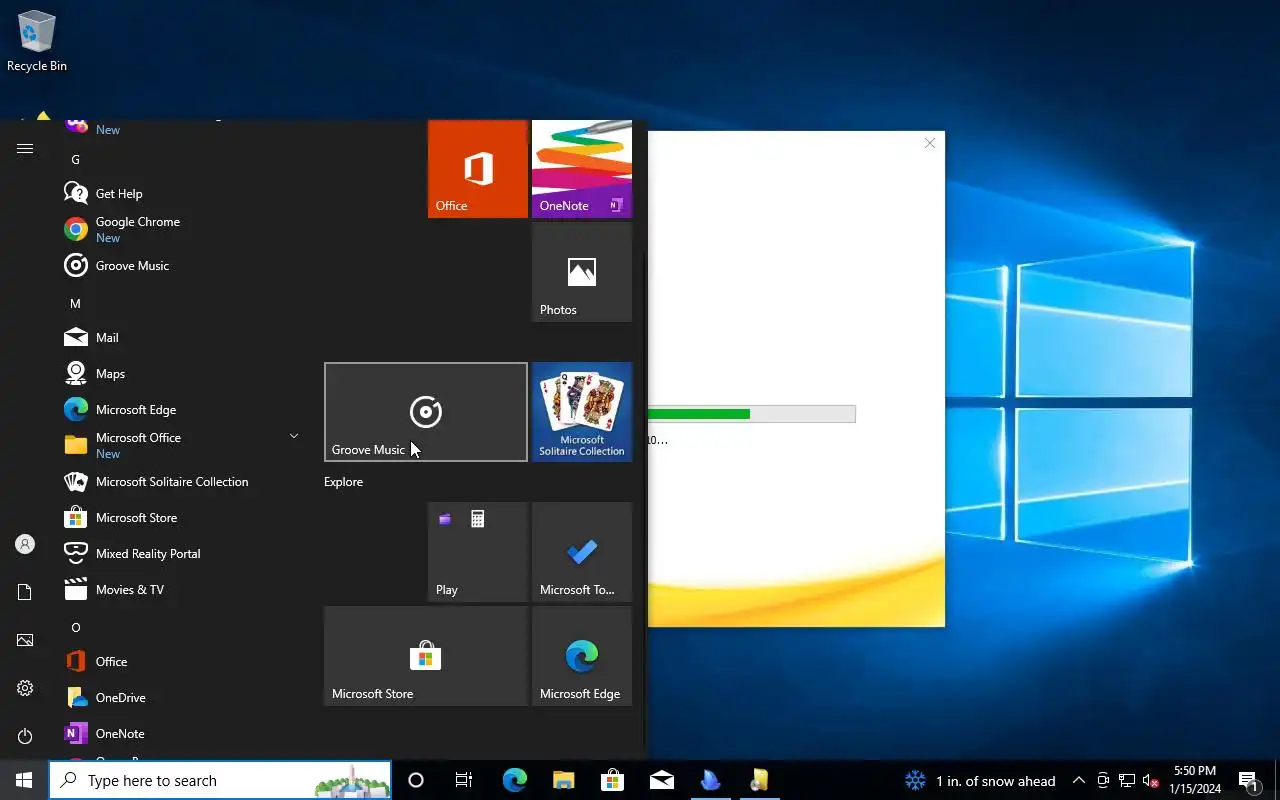This screenshot has height=800, width=1280.
Task: Open Microsoft Store from the taskbar
Action: pos(612,780)
